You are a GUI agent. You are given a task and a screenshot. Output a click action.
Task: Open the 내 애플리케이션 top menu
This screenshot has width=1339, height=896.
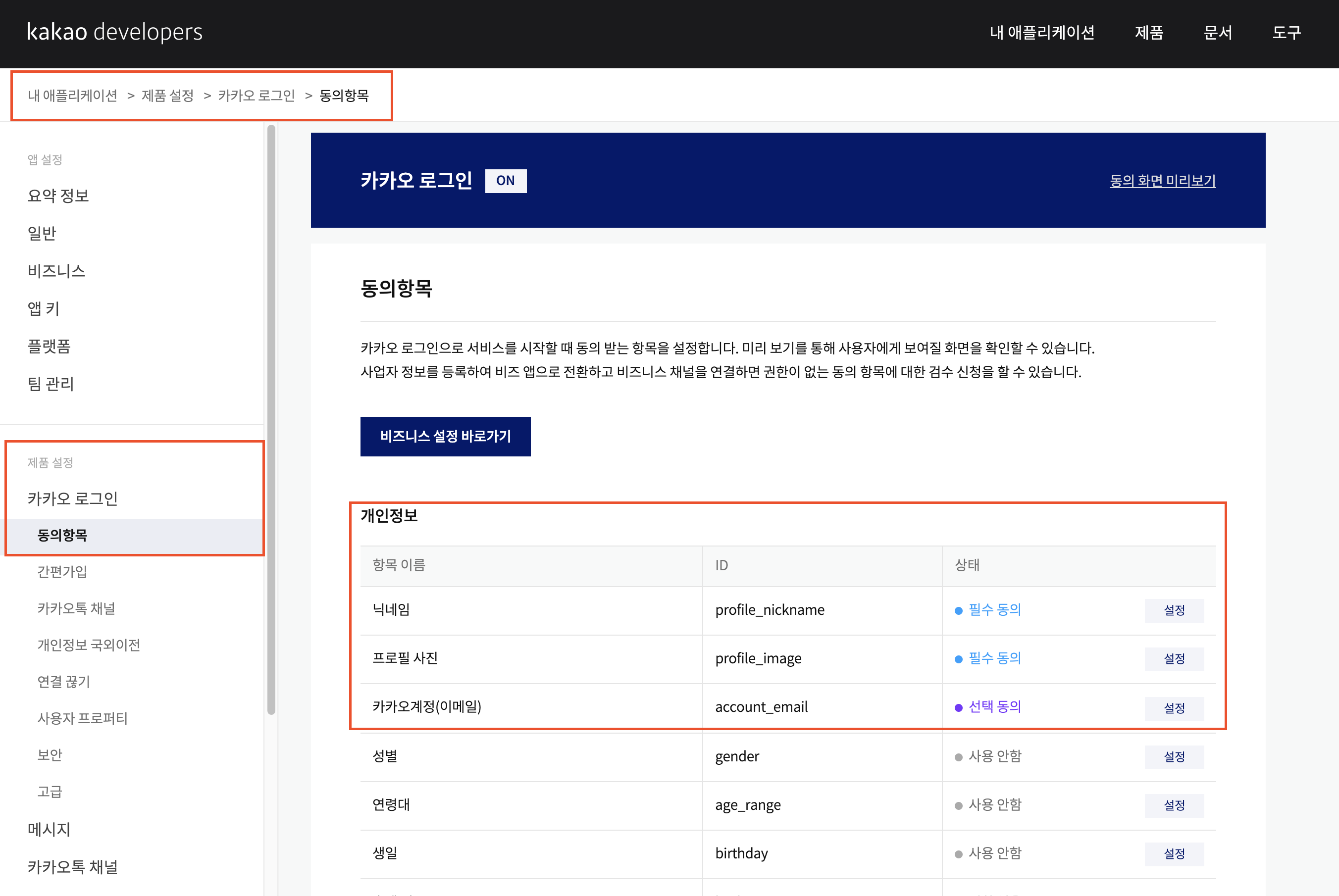click(1041, 33)
